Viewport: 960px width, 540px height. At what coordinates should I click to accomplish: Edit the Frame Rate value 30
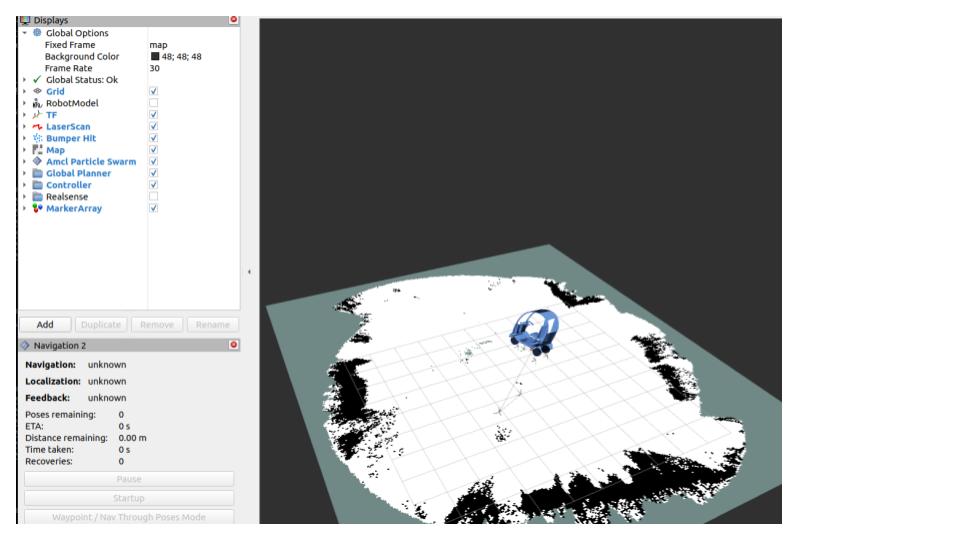coord(154,68)
